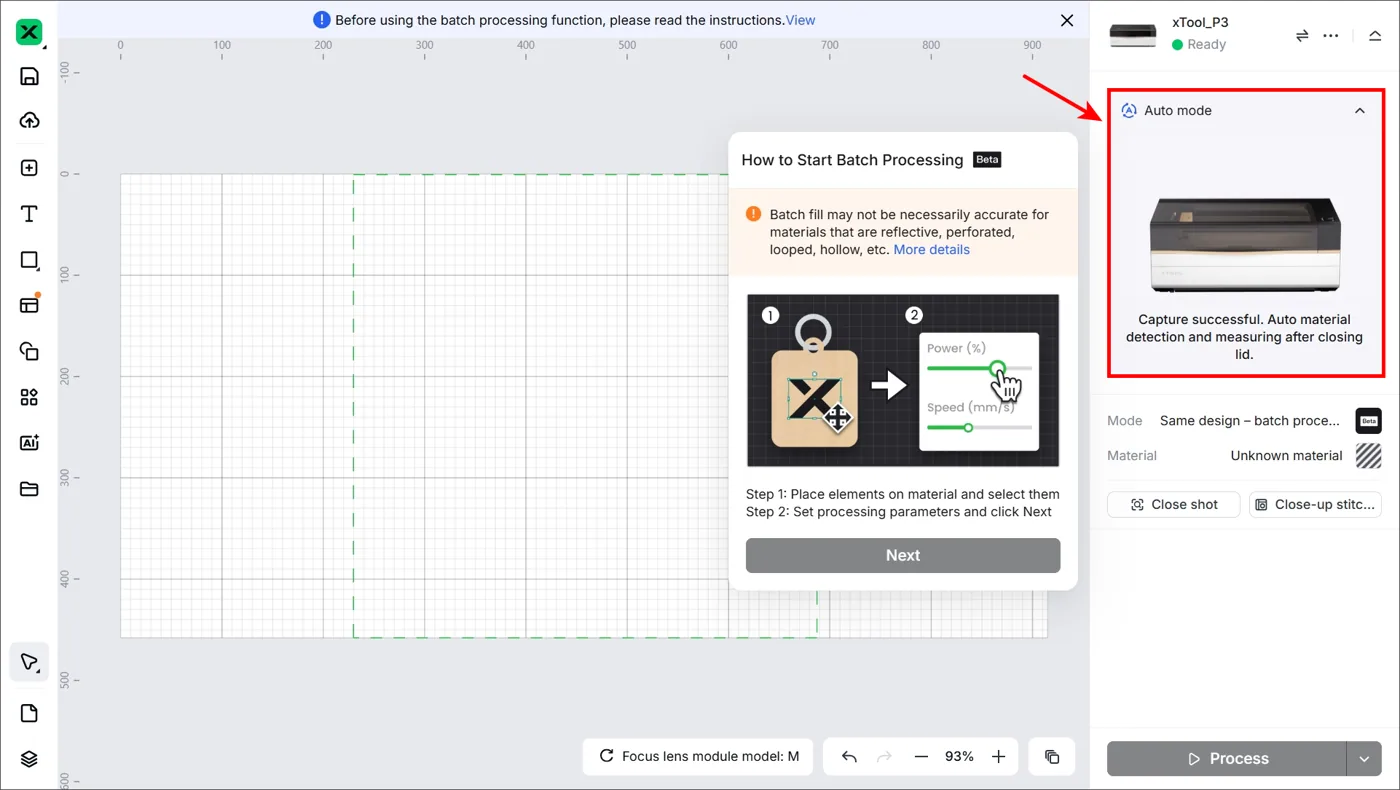
Task: Open the cloud upload icon
Action: point(29,121)
